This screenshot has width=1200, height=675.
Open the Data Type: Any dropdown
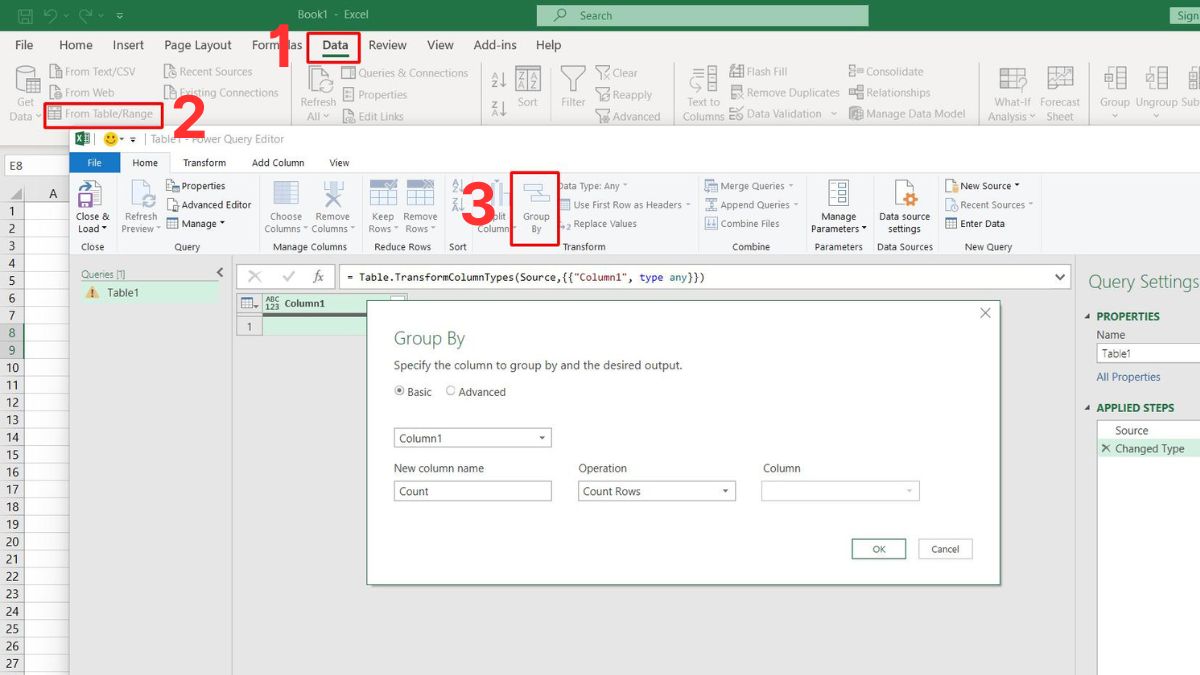point(592,186)
